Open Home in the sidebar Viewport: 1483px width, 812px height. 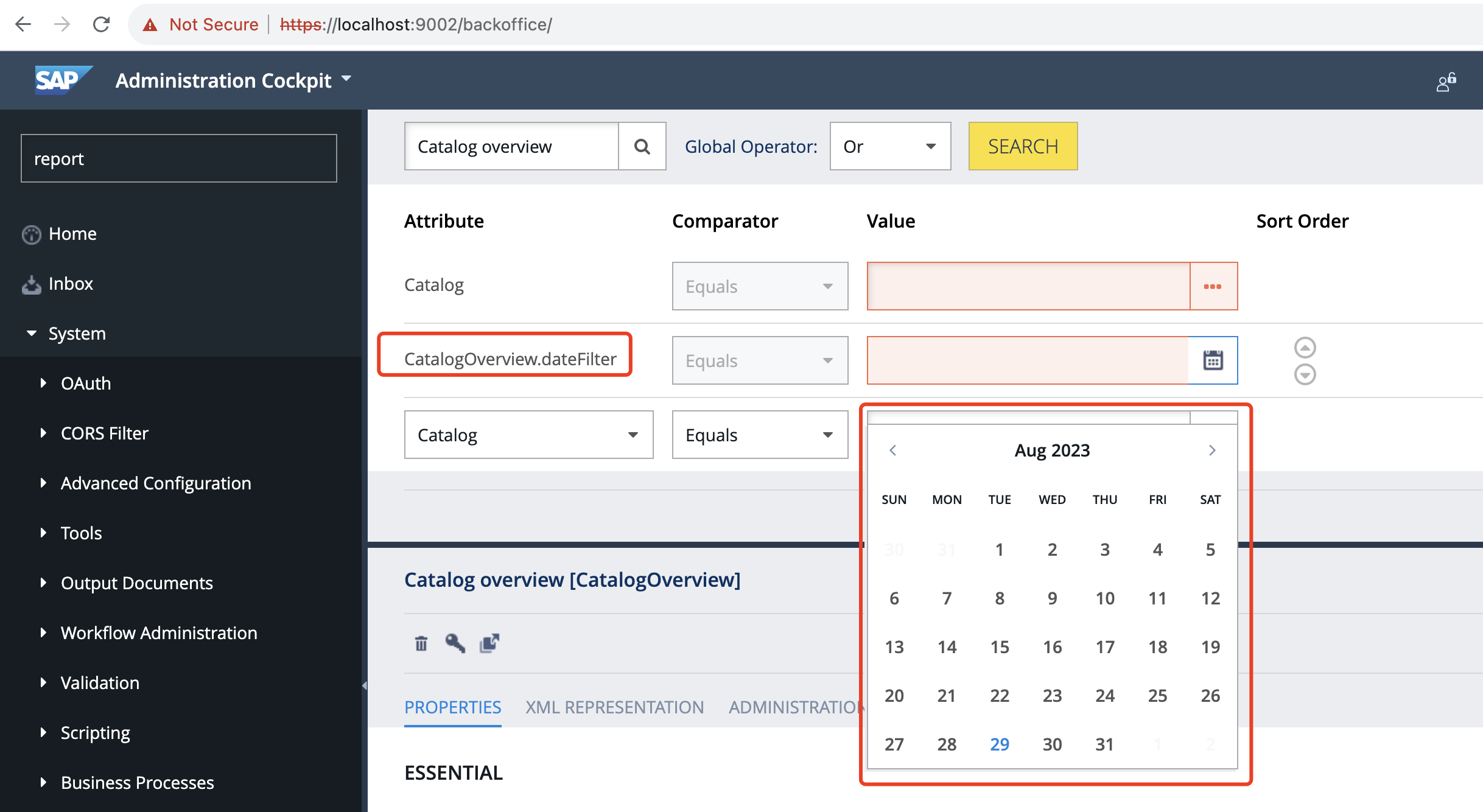(x=72, y=234)
